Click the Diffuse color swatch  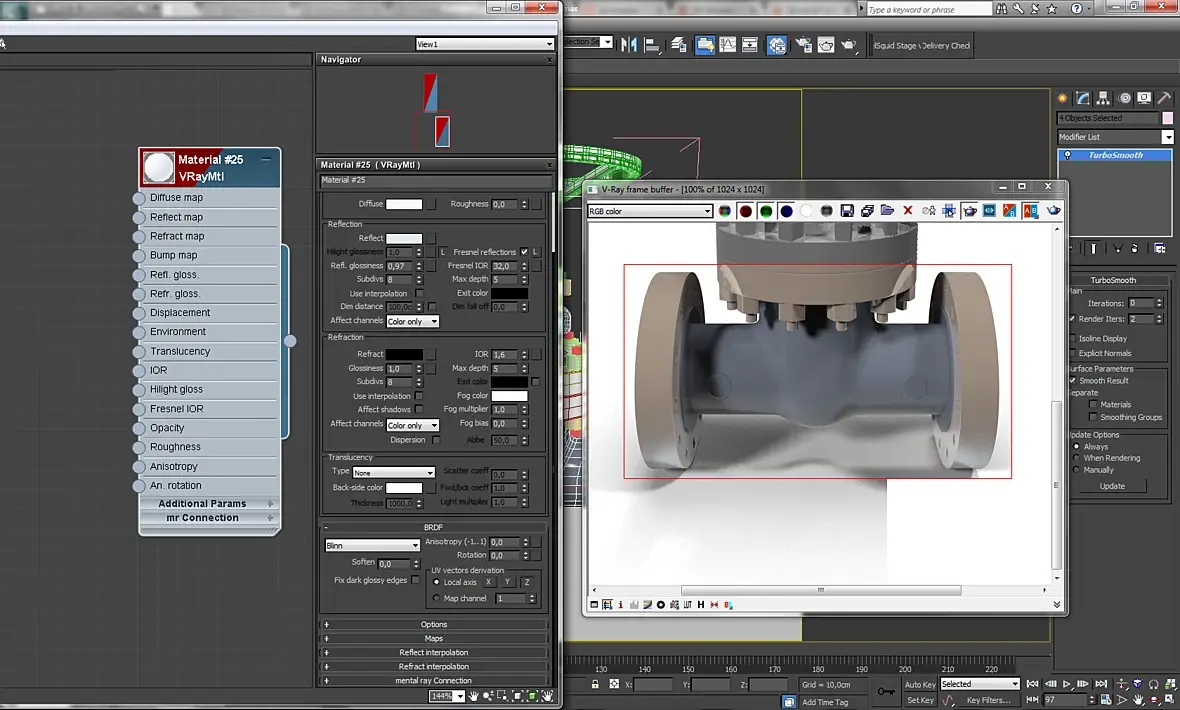(x=404, y=204)
